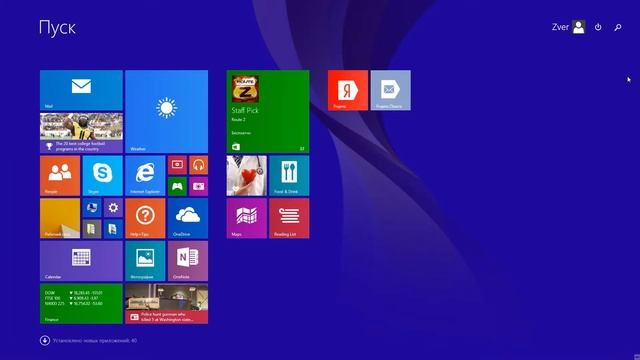Image resolution: width=640 pixels, height=360 pixels.
Task: Open the People tile
Action: coord(60,176)
